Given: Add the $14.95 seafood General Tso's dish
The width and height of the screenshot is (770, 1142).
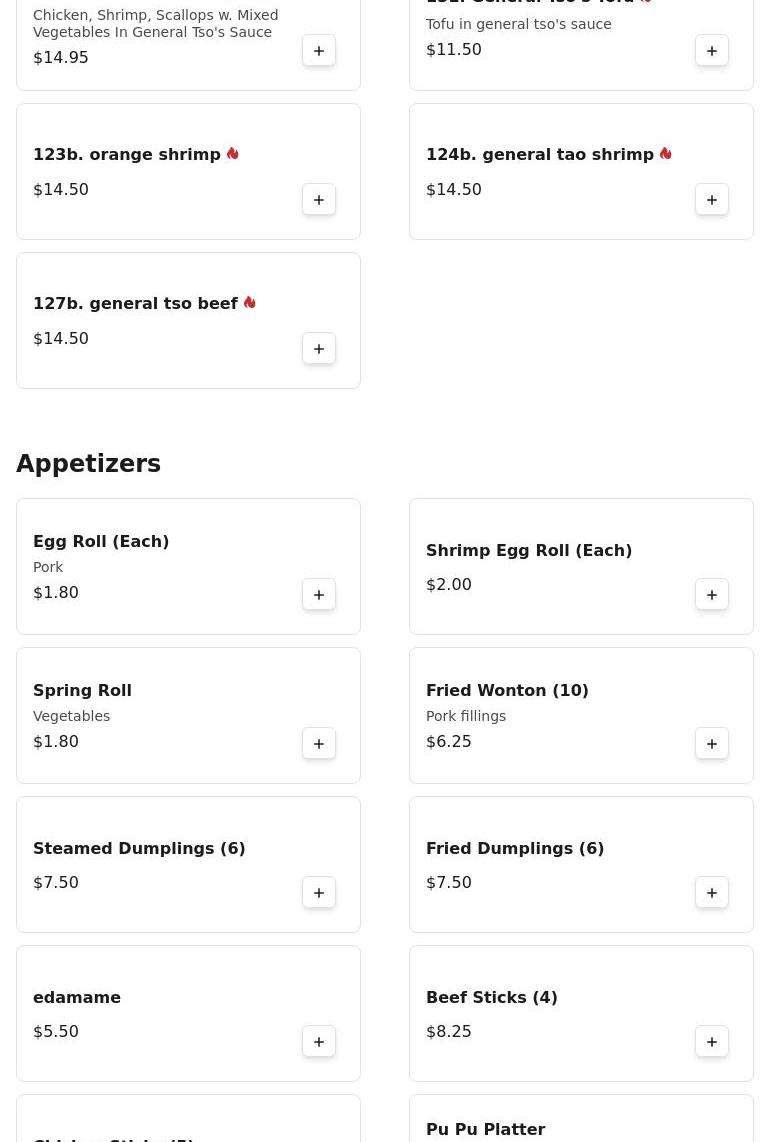Looking at the screenshot, I should (x=319, y=51).
